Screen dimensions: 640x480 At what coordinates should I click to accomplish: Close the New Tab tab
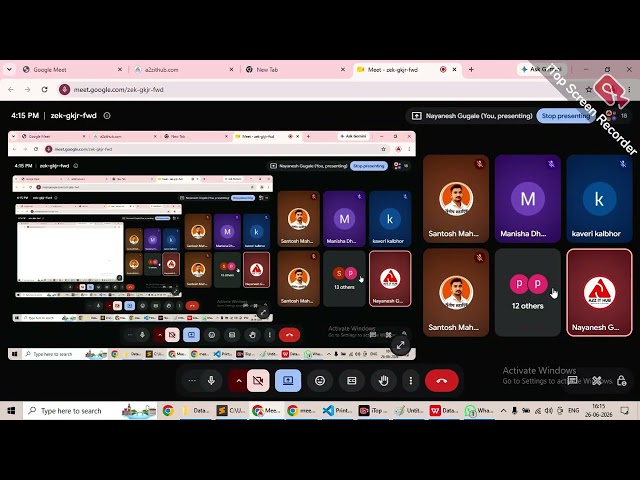tap(342, 70)
